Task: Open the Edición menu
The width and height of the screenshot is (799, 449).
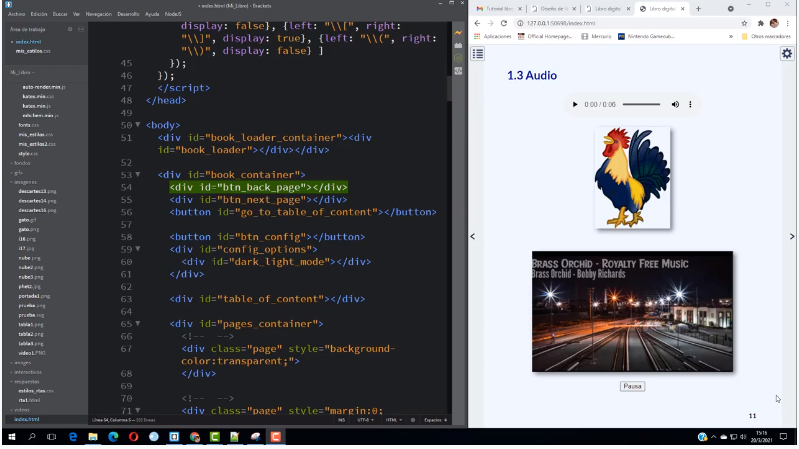Action: tap(39, 14)
